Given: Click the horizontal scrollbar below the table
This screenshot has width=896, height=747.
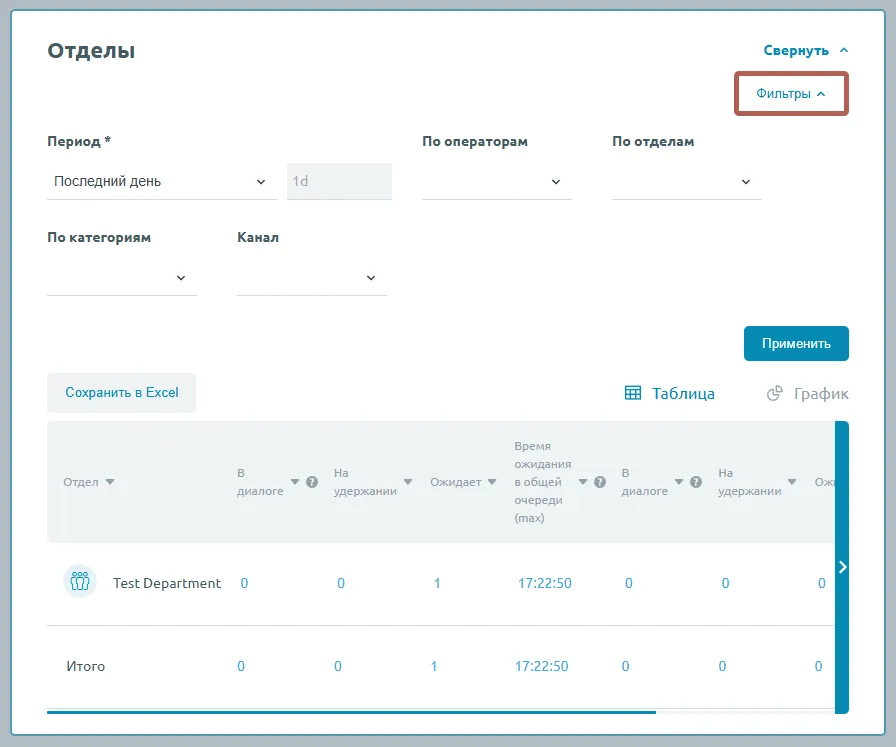Looking at the screenshot, I should (350, 712).
